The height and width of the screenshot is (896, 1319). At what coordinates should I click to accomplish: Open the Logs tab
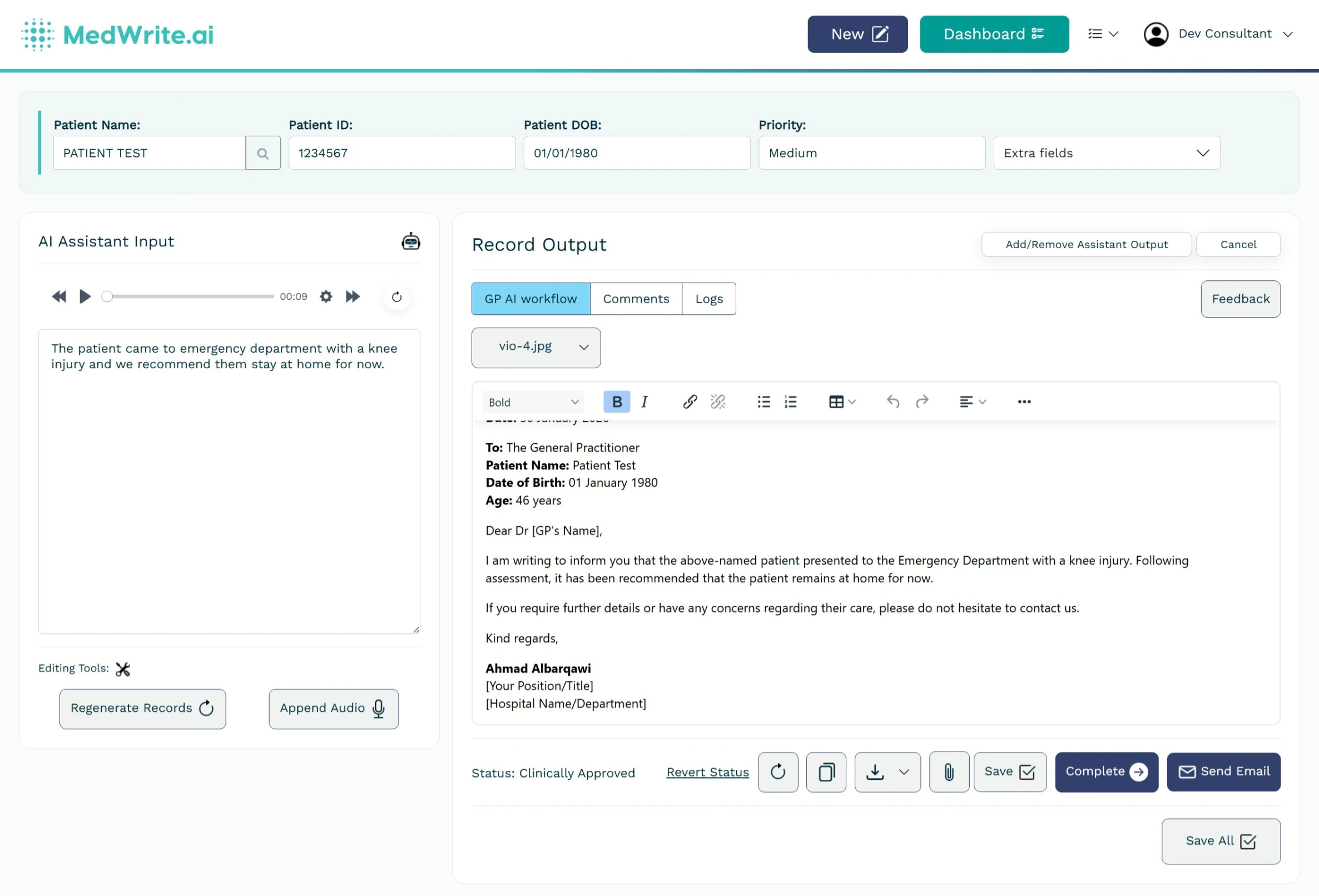click(708, 299)
